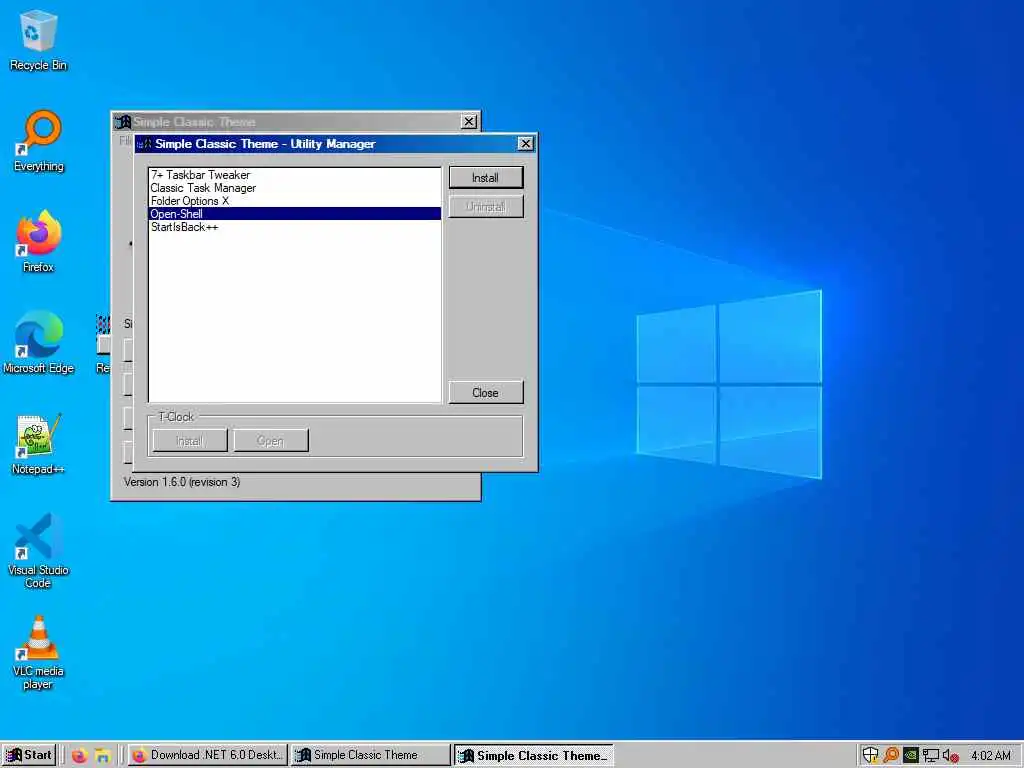
Task: Open Windows Security tray icon
Action: tap(870, 756)
